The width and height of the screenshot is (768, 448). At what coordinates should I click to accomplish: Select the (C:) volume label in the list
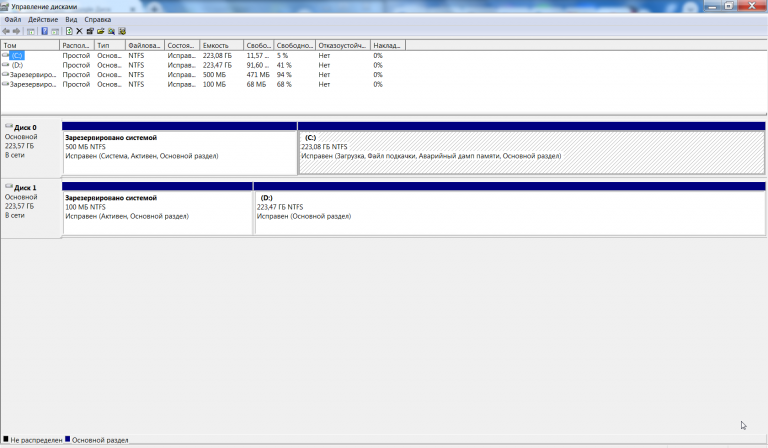coord(17,55)
